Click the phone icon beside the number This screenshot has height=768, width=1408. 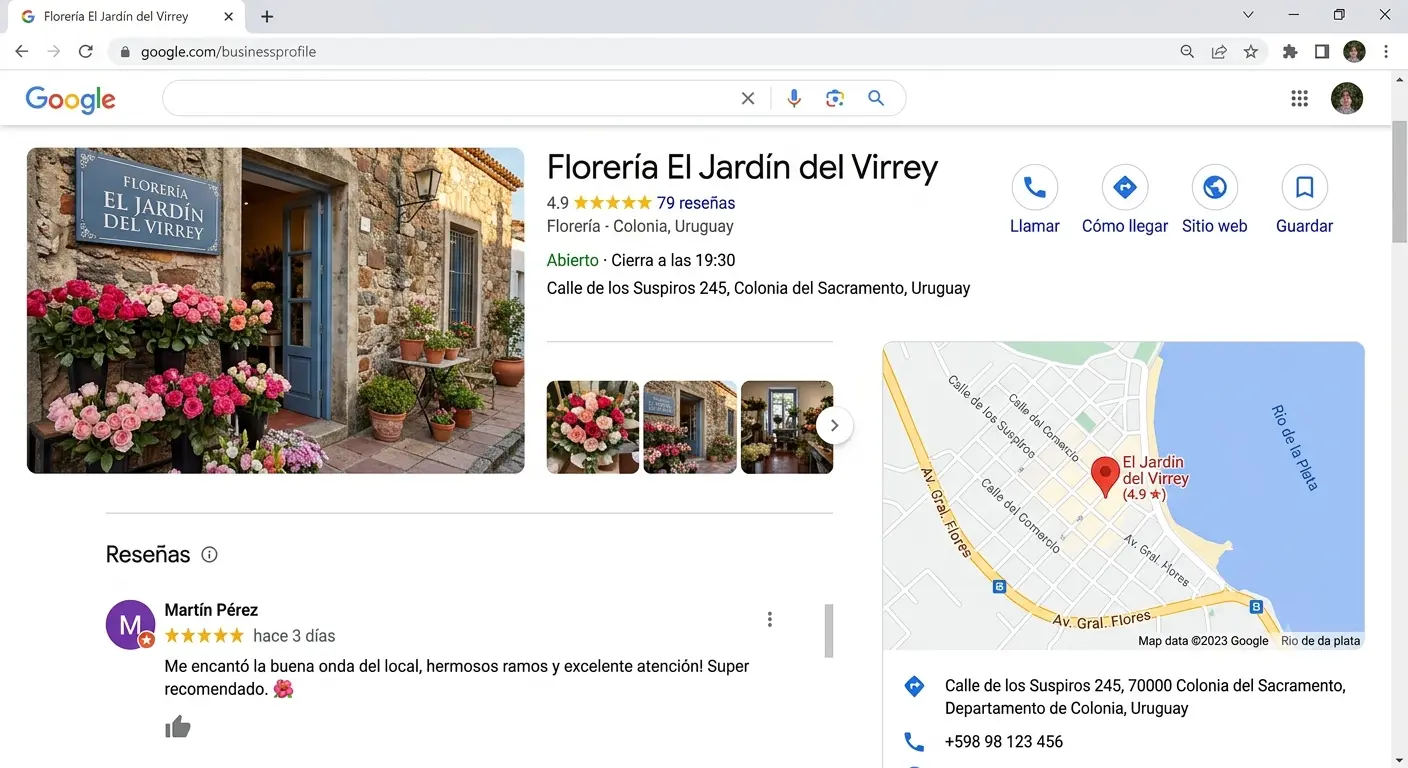tap(914, 742)
